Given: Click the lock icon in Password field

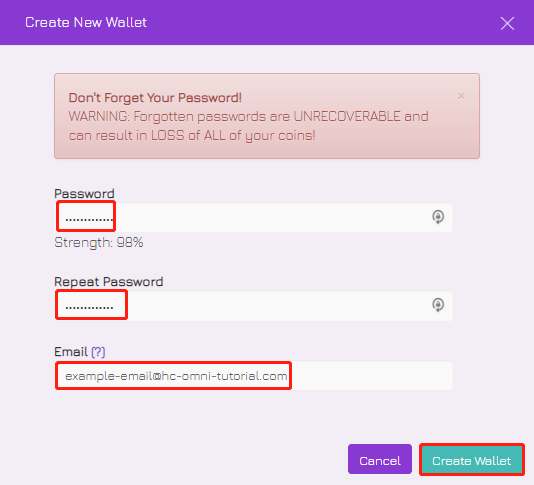Looking at the screenshot, I should click(x=438, y=217).
